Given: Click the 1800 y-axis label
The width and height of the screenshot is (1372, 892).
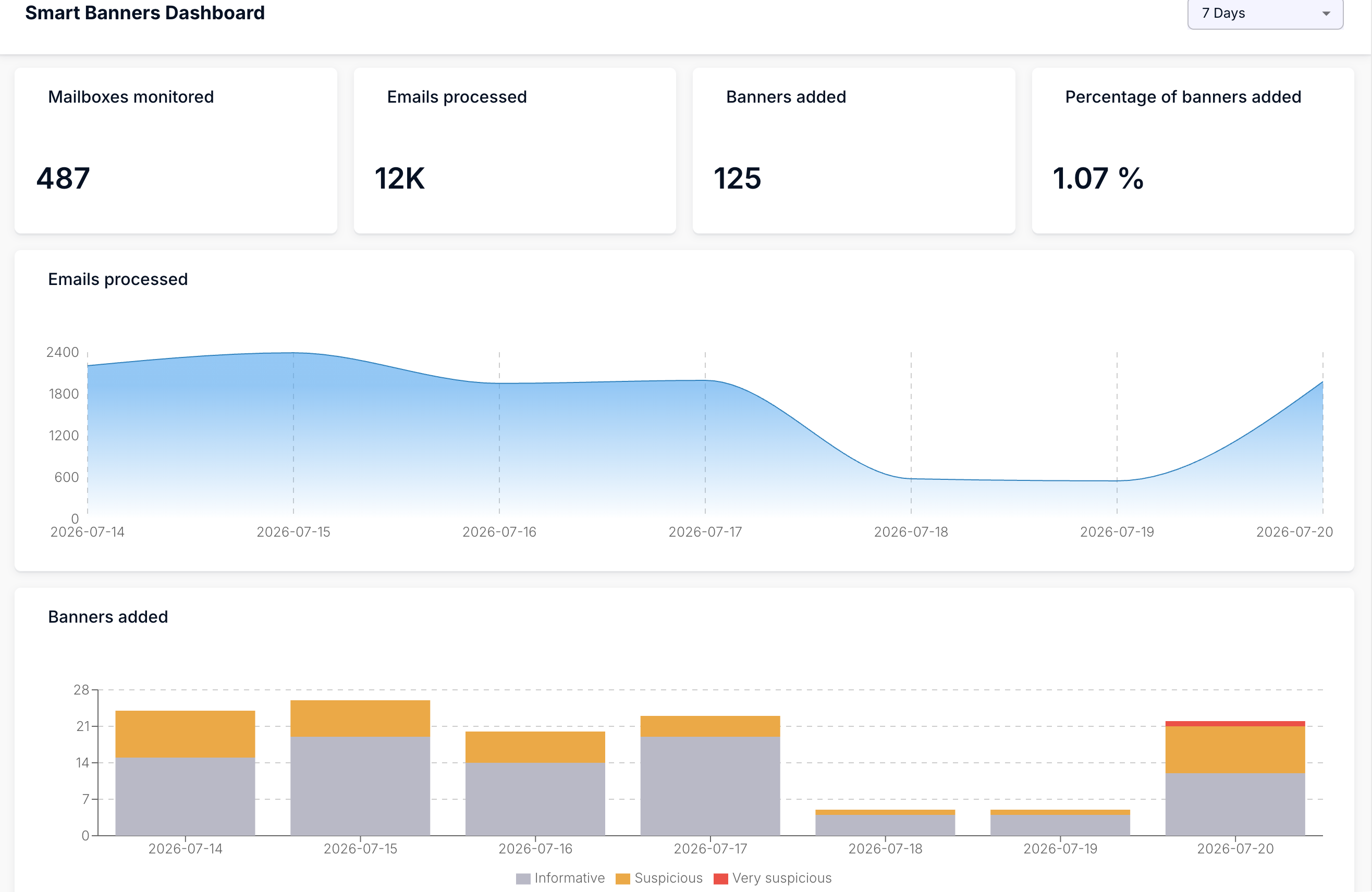Looking at the screenshot, I should [x=64, y=394].
